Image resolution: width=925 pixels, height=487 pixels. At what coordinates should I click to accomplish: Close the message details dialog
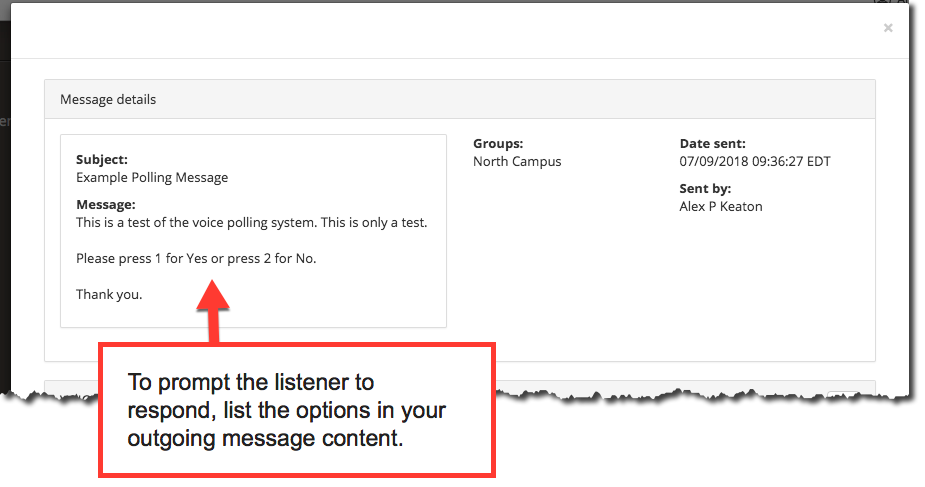click(x=888, y=28)
